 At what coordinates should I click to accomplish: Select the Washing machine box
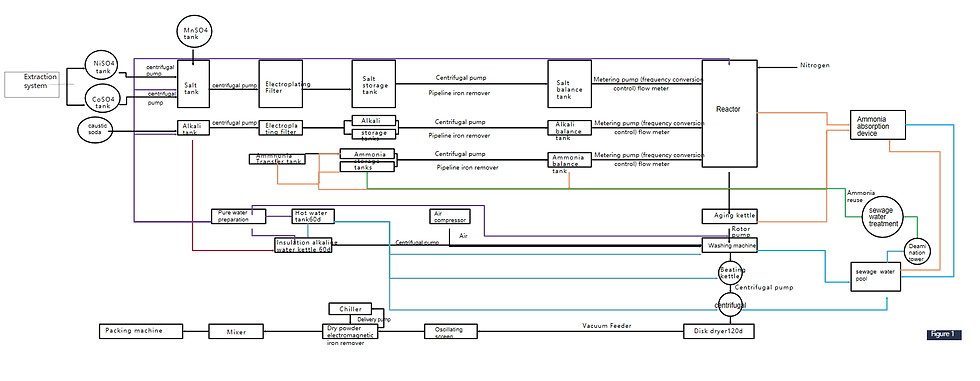(729, 246)
